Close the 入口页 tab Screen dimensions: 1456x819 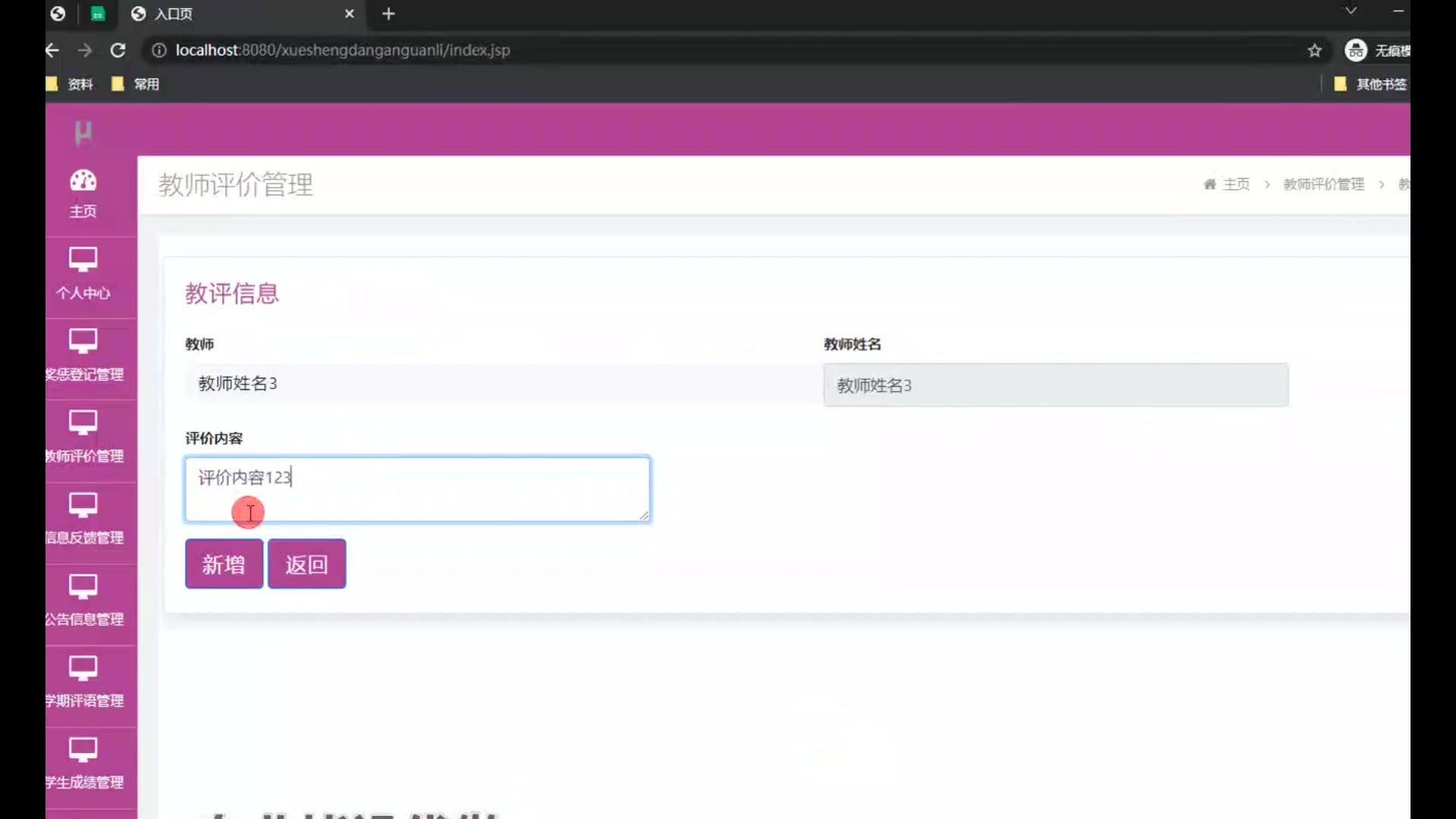pyautogui.click(x=349, y=14)
